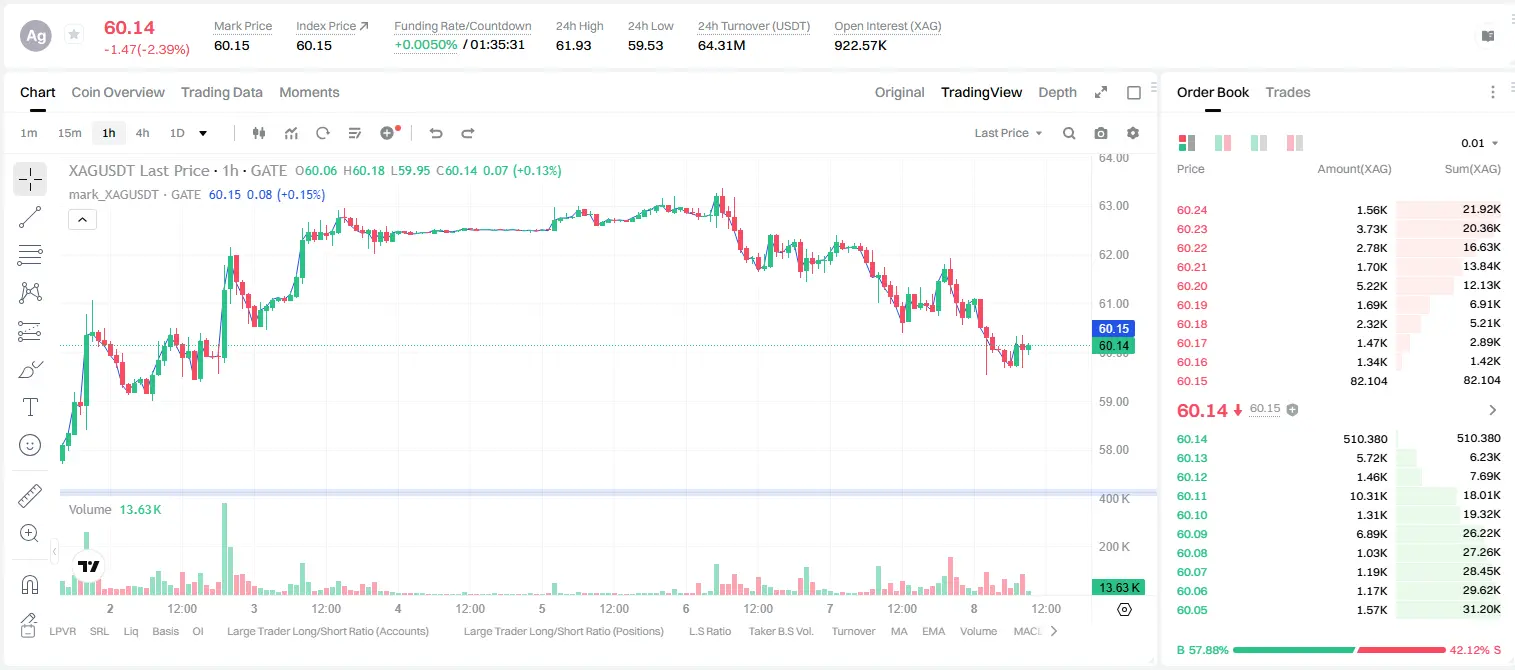
Task: Switch chart view to Depth
Action: (x=1057, y=92)
